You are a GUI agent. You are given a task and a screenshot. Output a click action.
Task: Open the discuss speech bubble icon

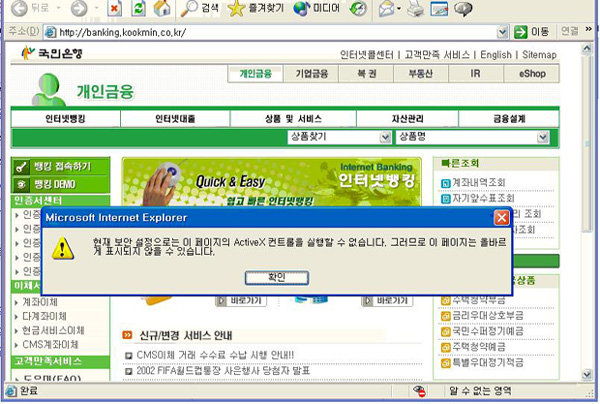click(x=463, y=8)
